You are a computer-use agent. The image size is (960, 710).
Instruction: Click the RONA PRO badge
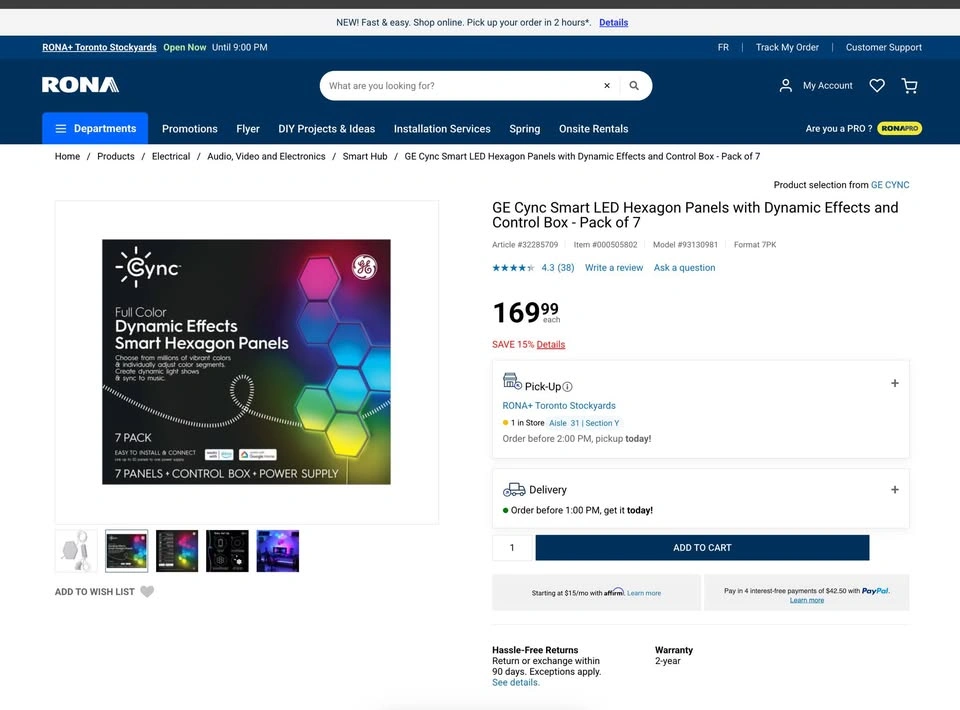click(x=899, y=129)
